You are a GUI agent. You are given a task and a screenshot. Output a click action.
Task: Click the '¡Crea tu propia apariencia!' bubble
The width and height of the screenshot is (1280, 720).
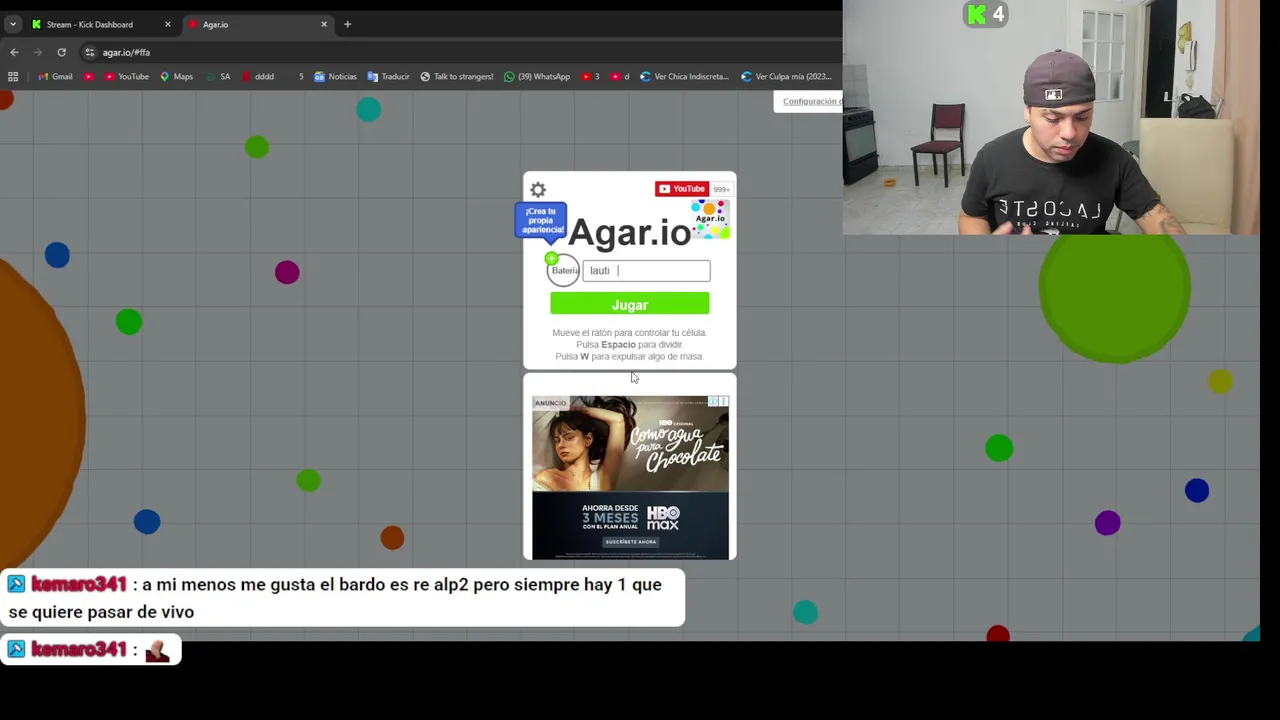pyautogui.click(x=541, y=220)
